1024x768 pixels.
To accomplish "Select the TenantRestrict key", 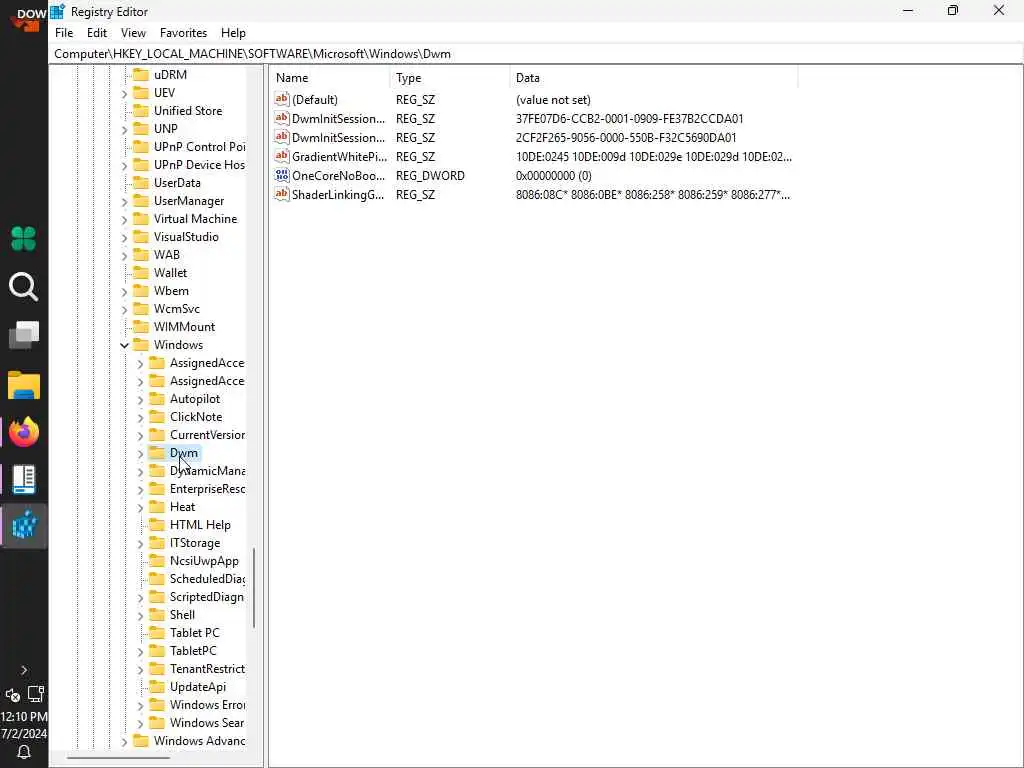I will click(207, 669).
